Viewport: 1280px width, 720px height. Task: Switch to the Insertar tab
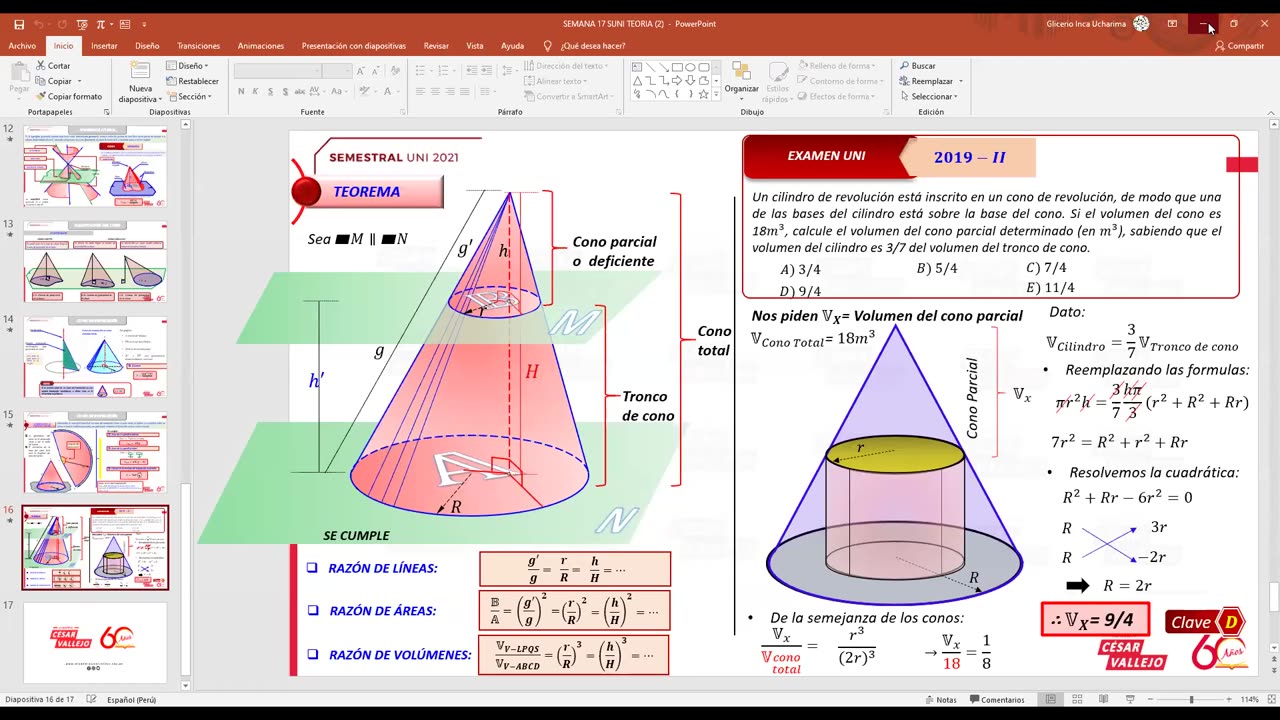tap(104, 46)
